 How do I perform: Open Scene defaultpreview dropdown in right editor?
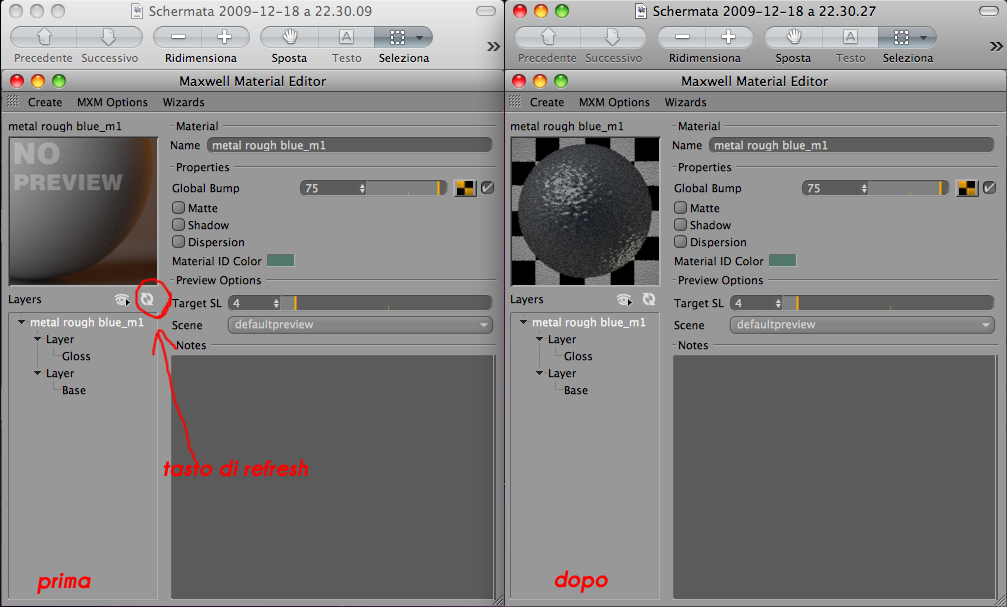[863, 324]
